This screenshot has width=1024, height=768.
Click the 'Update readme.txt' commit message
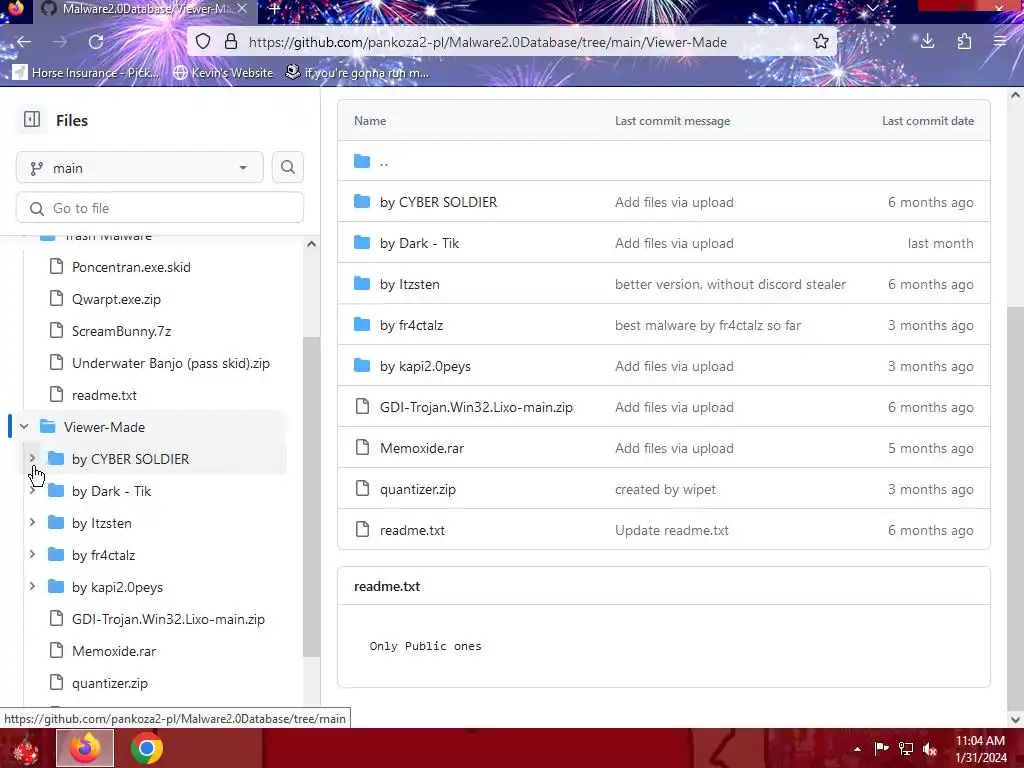[x=671, y=530]
